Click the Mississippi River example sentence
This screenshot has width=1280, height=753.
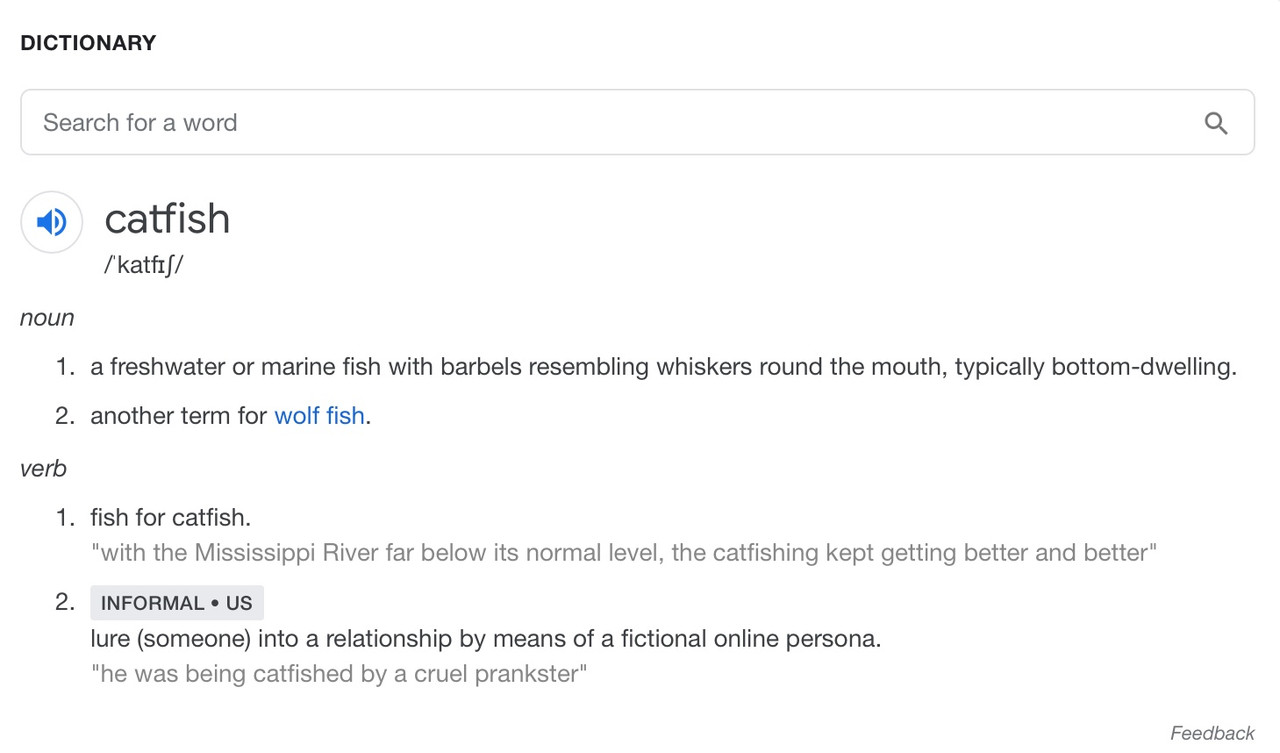click(623, 553)
